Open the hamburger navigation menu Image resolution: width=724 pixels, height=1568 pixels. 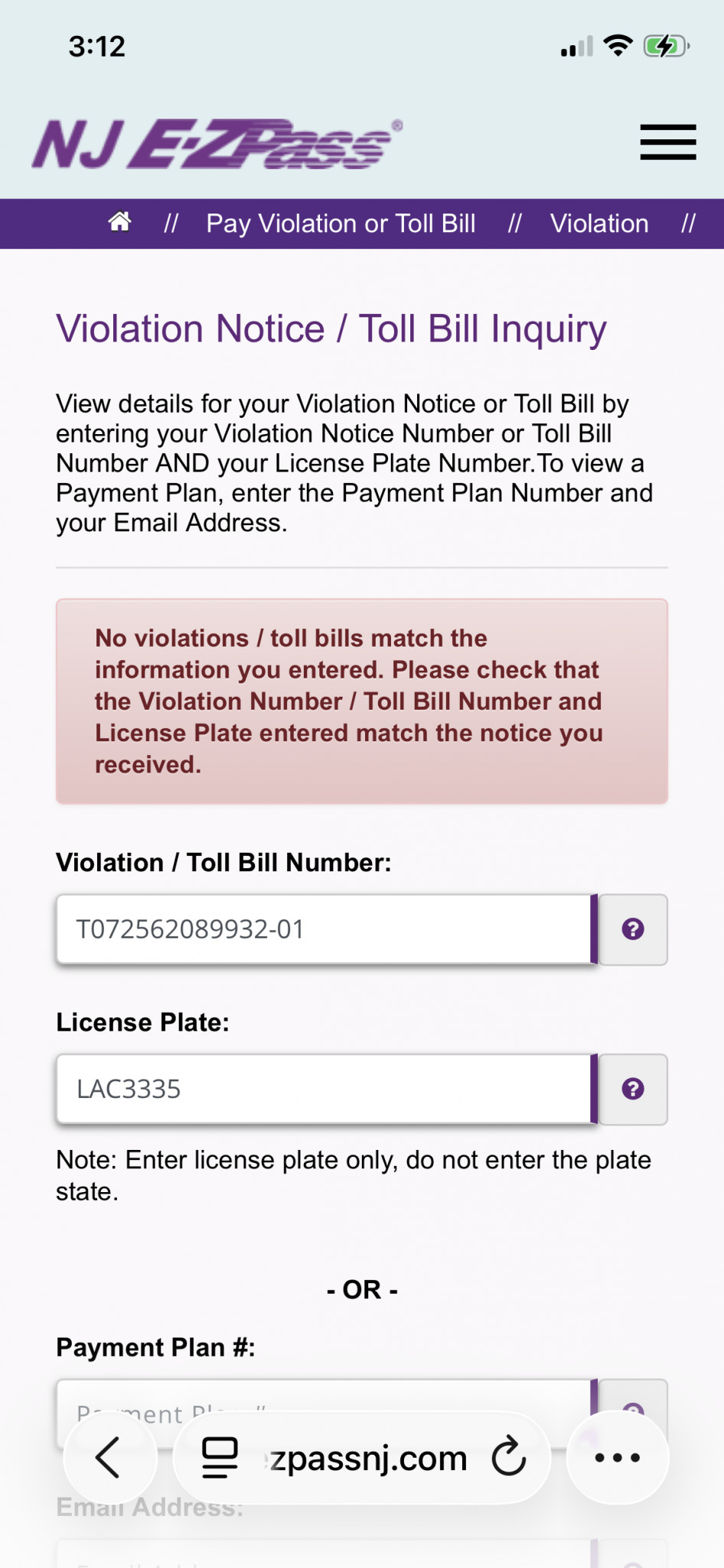(x=668, y=142)
